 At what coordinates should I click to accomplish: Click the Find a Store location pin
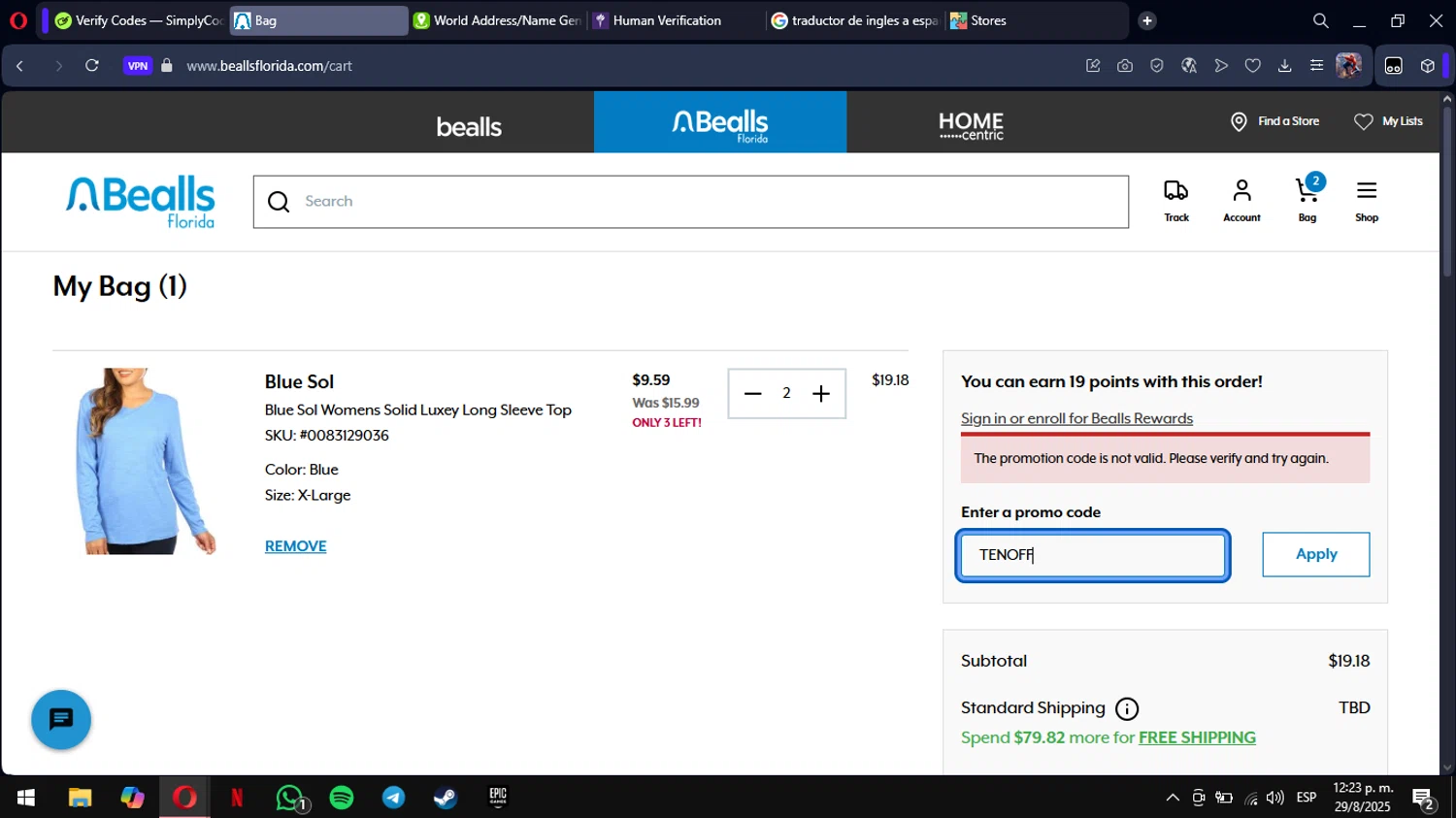(1239, 121)
